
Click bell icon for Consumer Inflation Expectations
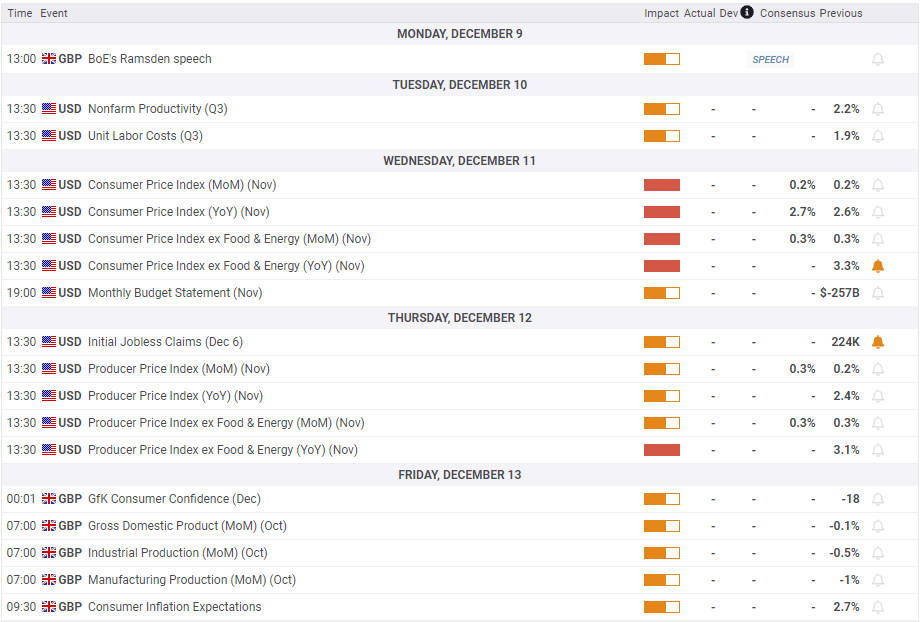(878, 607)
